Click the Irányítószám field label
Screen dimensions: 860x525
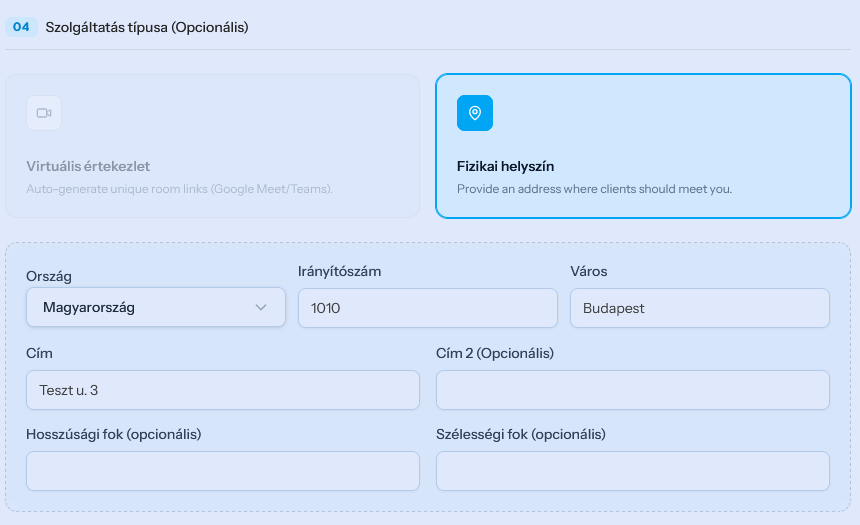pyautogui.click(x=340, y=272)
